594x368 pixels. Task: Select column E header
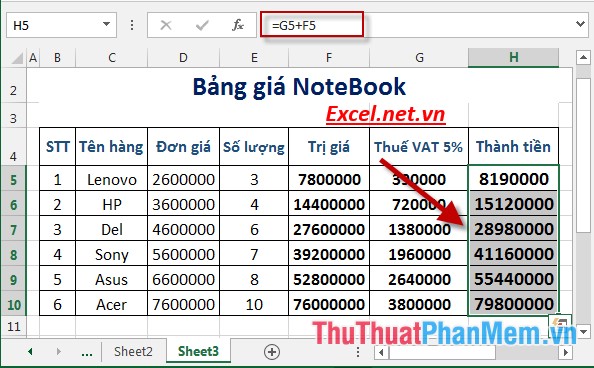click(x=254, y=58)
